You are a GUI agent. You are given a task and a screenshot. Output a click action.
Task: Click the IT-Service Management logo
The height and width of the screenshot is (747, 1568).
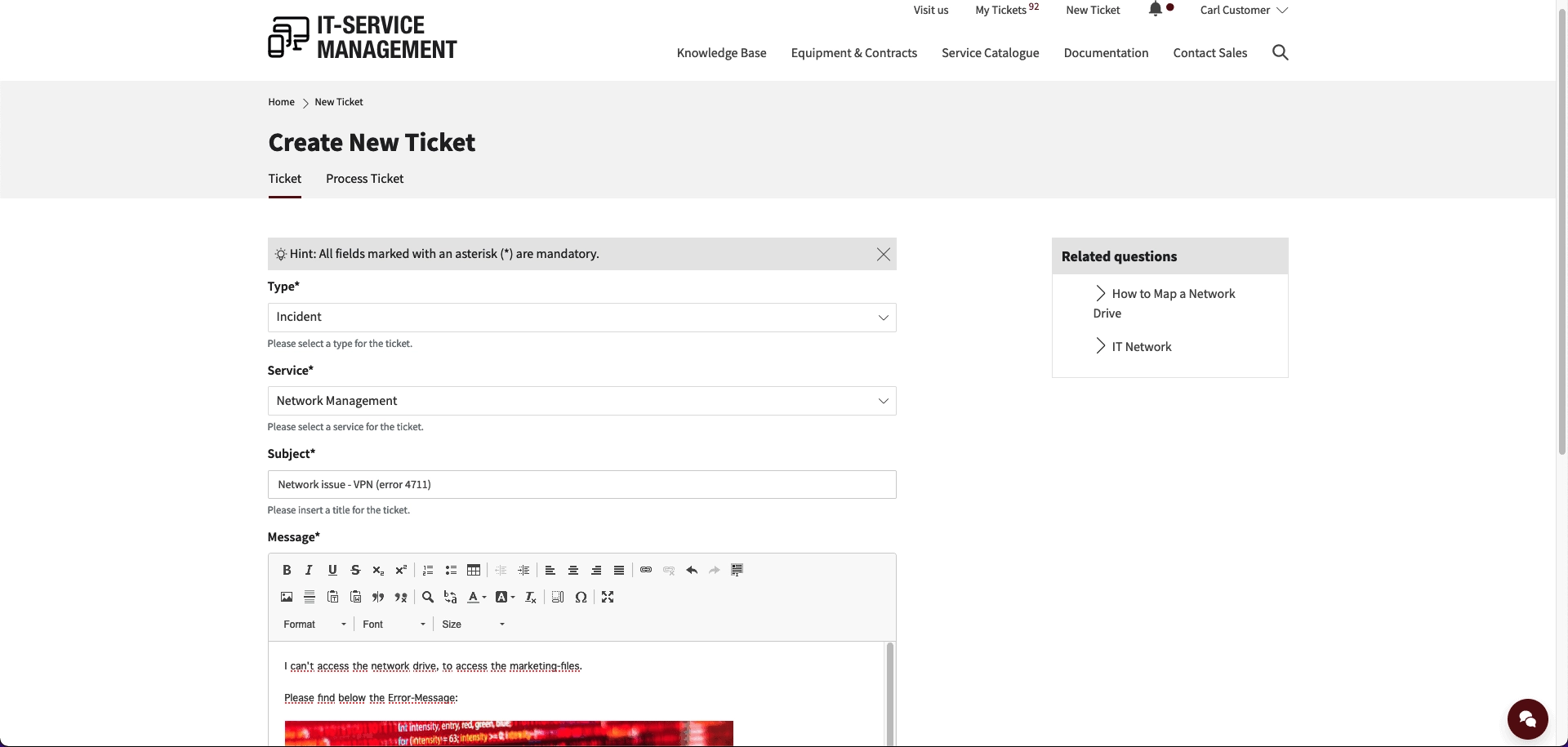click(x=363, y=38)
